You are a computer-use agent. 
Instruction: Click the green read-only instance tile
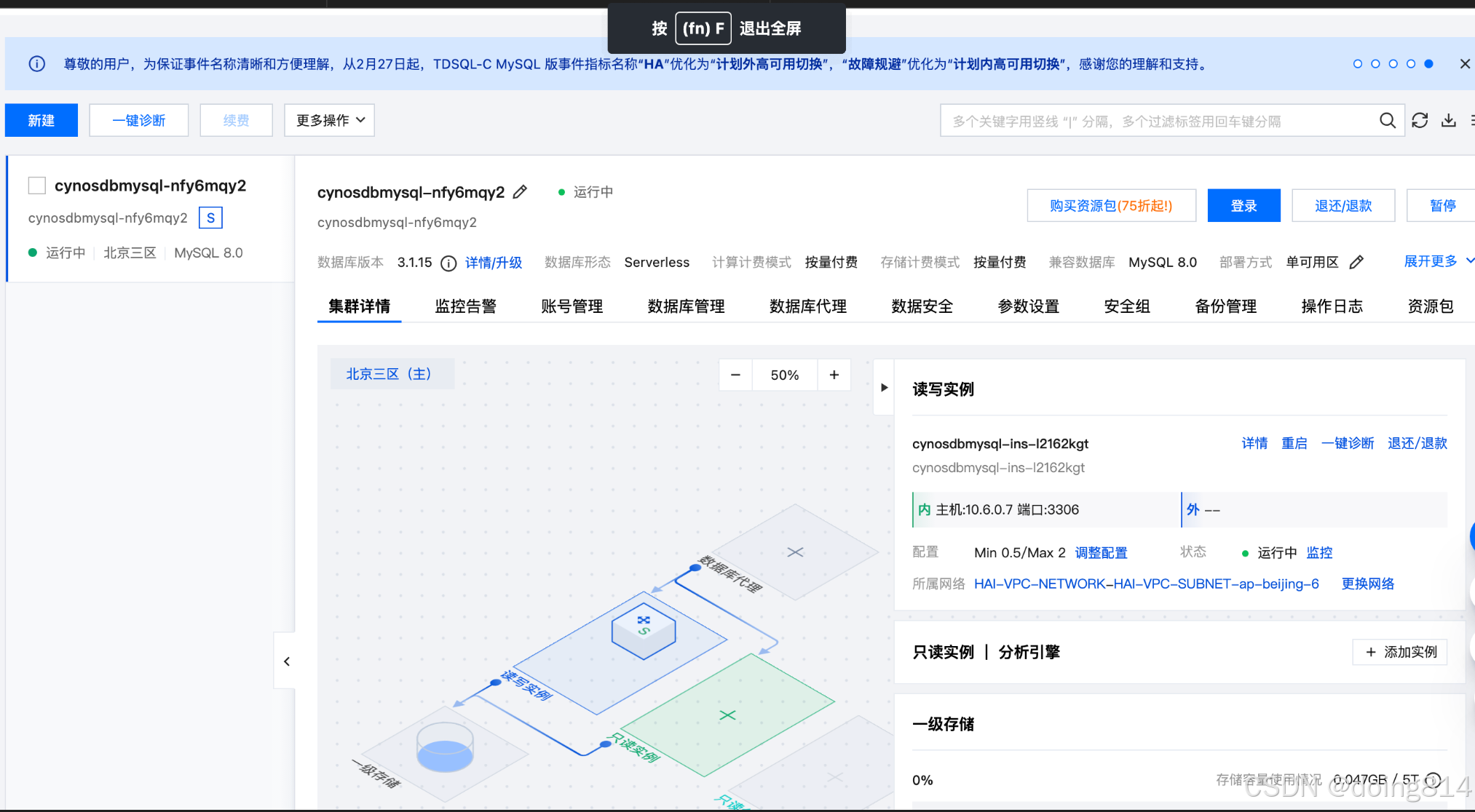[727, 715]
